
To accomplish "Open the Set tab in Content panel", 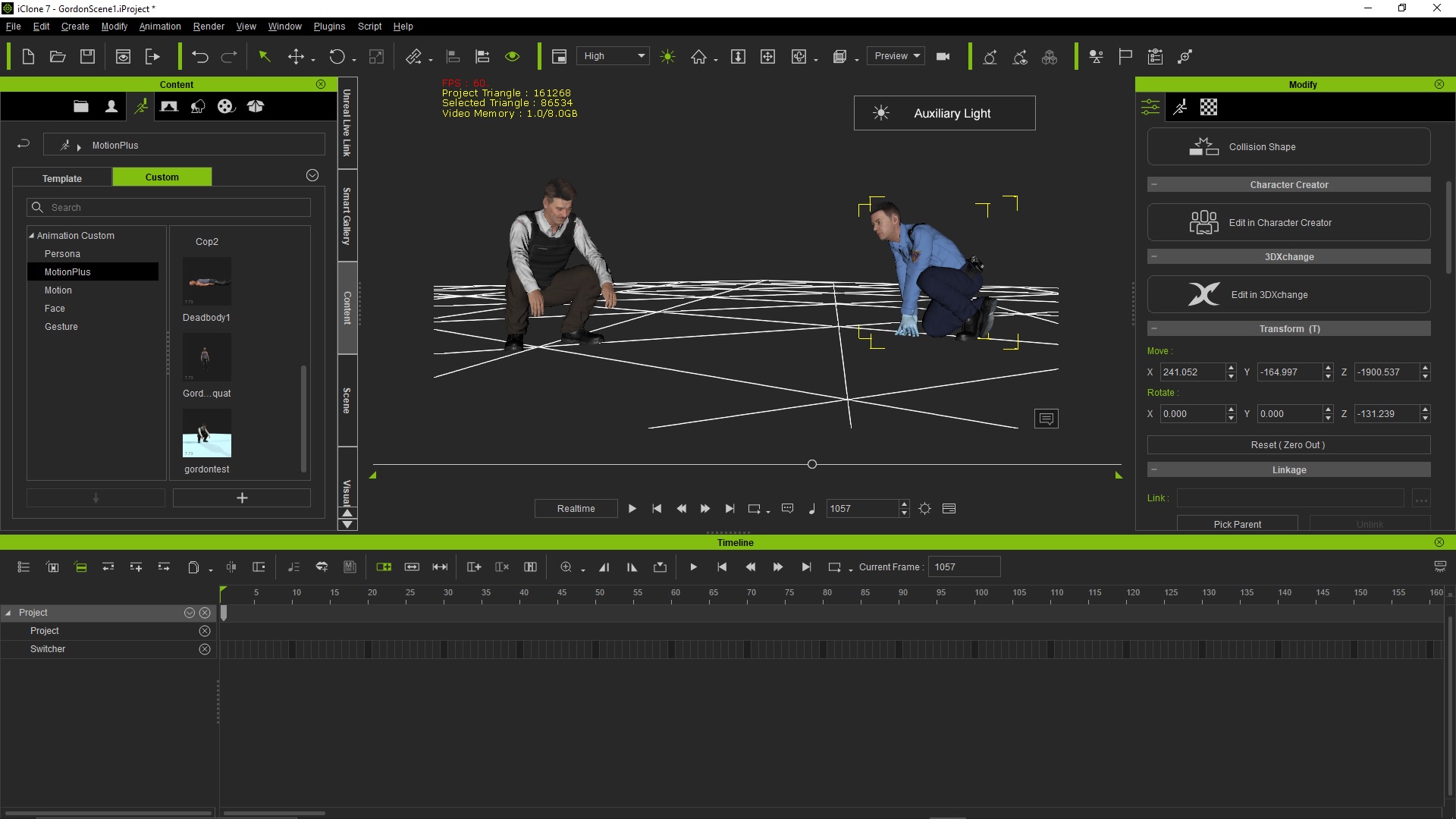I will [169, 106].
